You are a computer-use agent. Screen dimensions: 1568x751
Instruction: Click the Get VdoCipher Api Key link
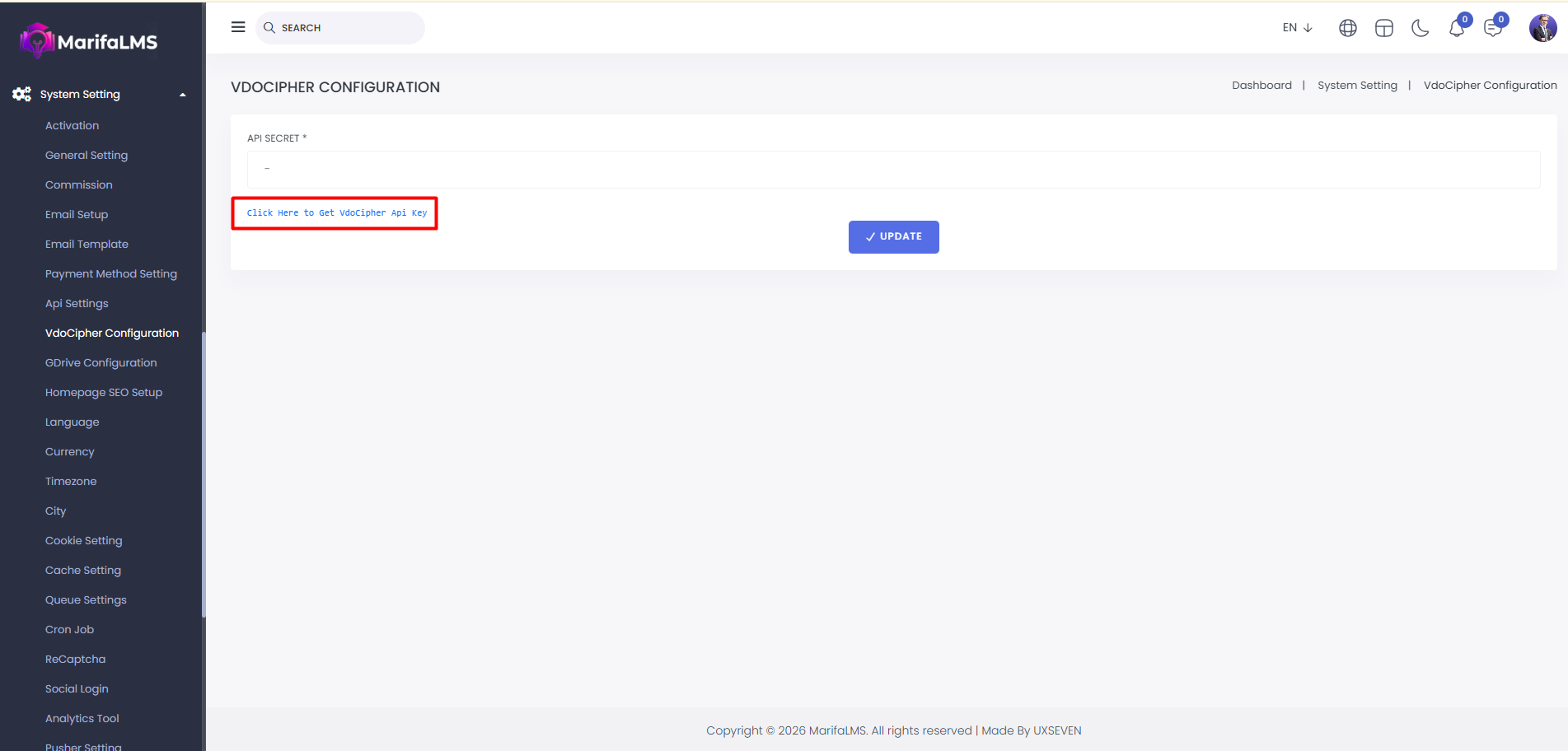[336, 213]
